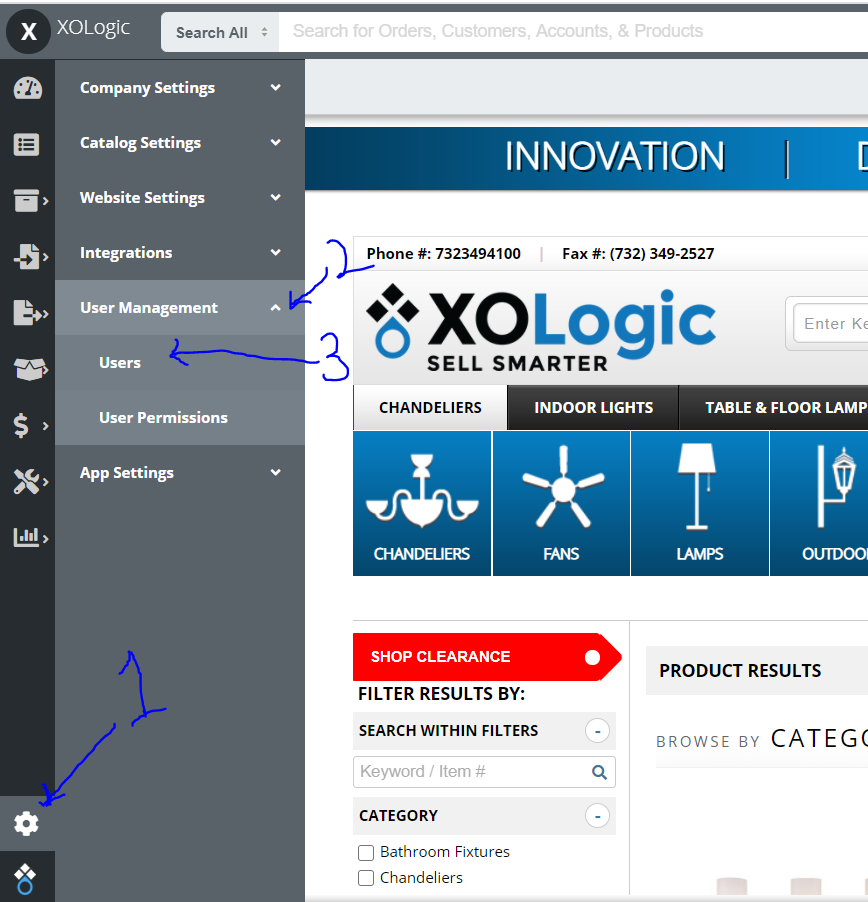
Task: Expand the Company Settings menu
Action: [x=147, y=88]
